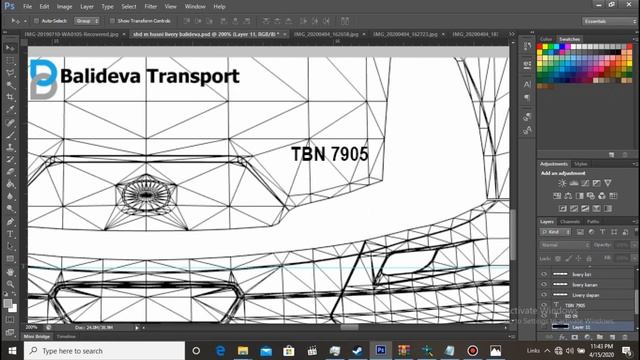Open the Filter menu
Image resolution: width=640 pixels, height=360 pixels.
click(x=150, y=7)
